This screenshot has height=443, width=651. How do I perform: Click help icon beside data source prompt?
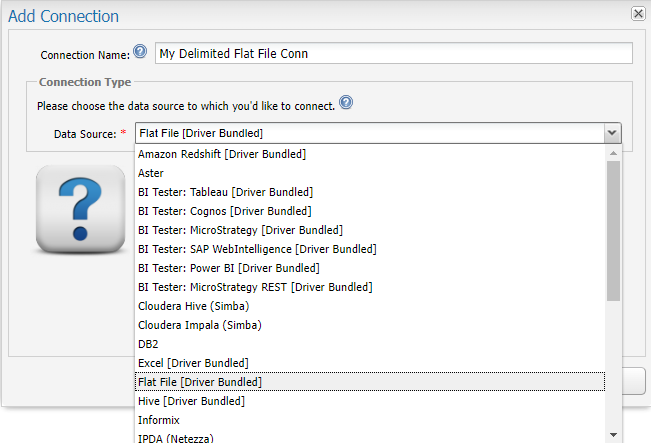click(346, 102)
